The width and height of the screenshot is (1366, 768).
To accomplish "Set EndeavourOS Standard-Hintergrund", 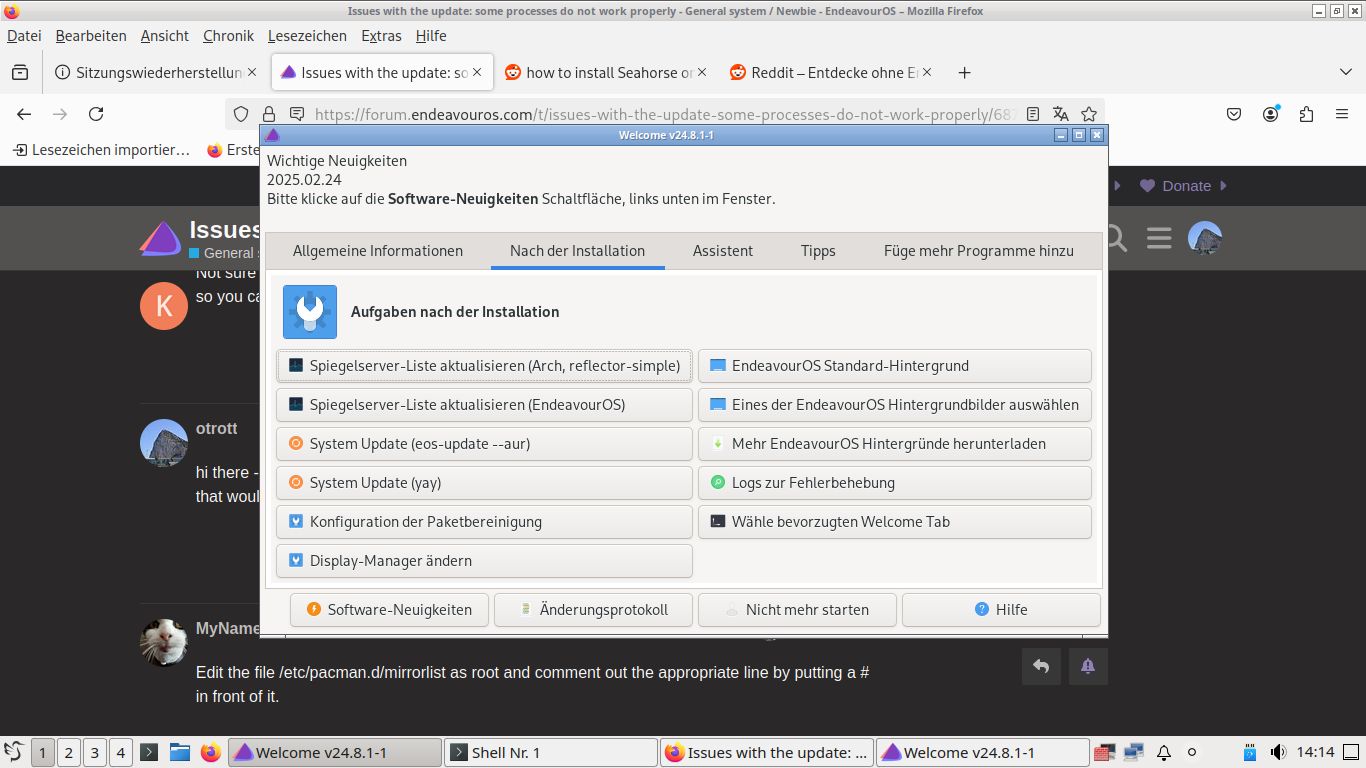I will pos(895,366).
